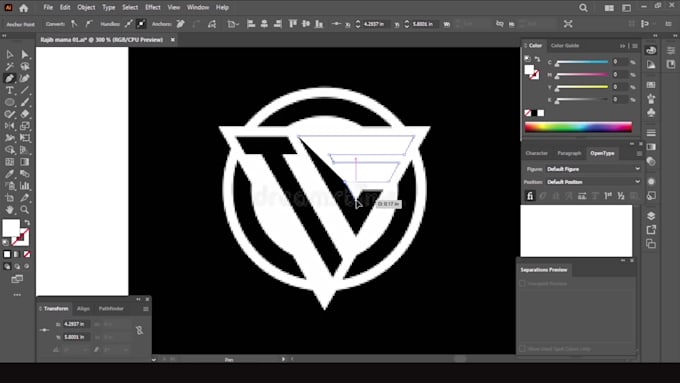Choose the Scale tool
The width and height of the screenshot is (680, 383).
coord(25,126)
